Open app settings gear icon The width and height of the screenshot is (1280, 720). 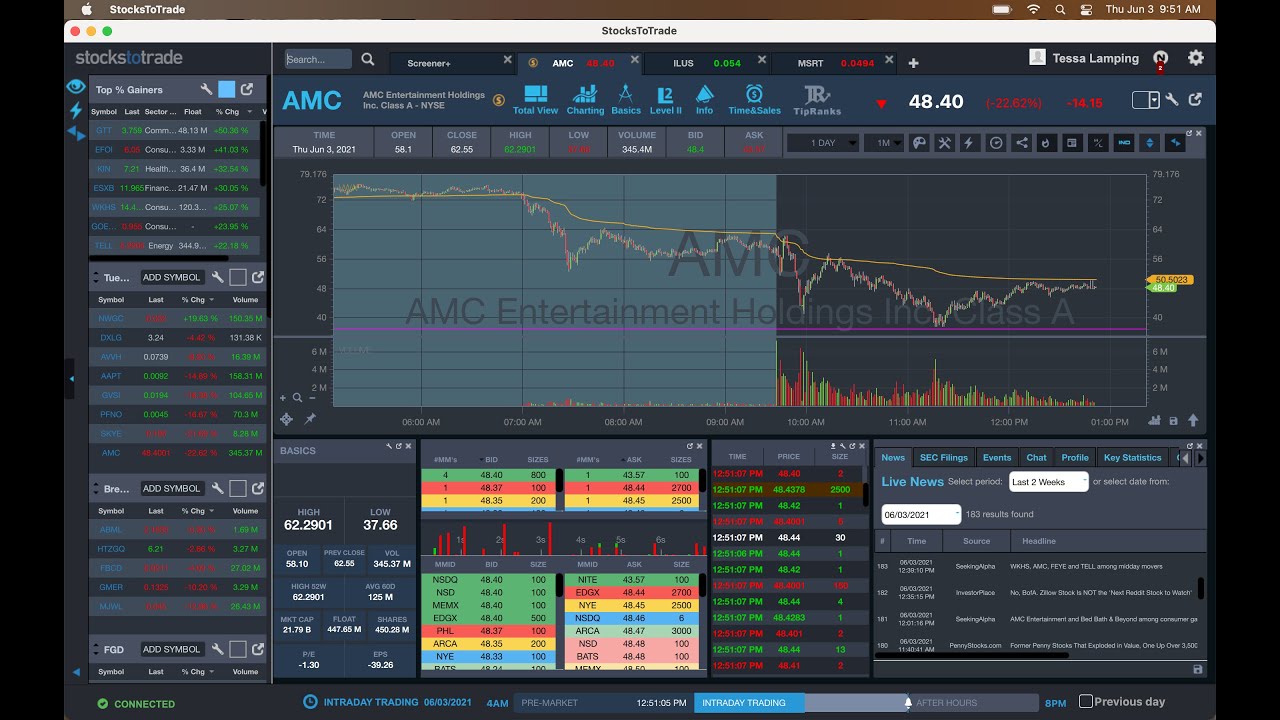click(1195, 58)
